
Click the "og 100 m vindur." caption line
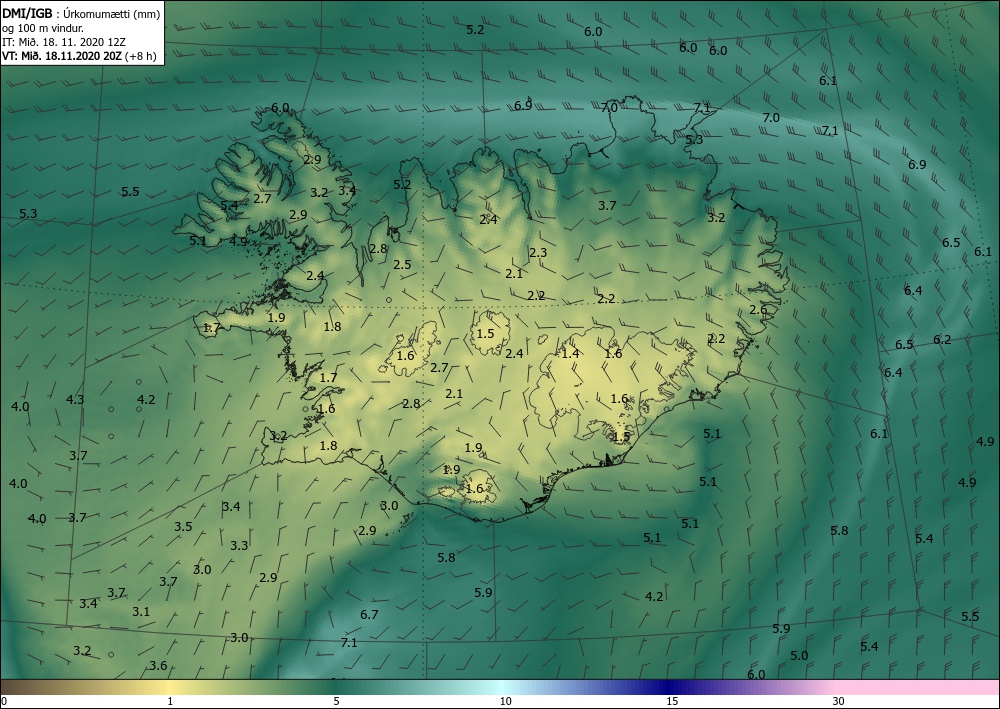pos(43,28)
